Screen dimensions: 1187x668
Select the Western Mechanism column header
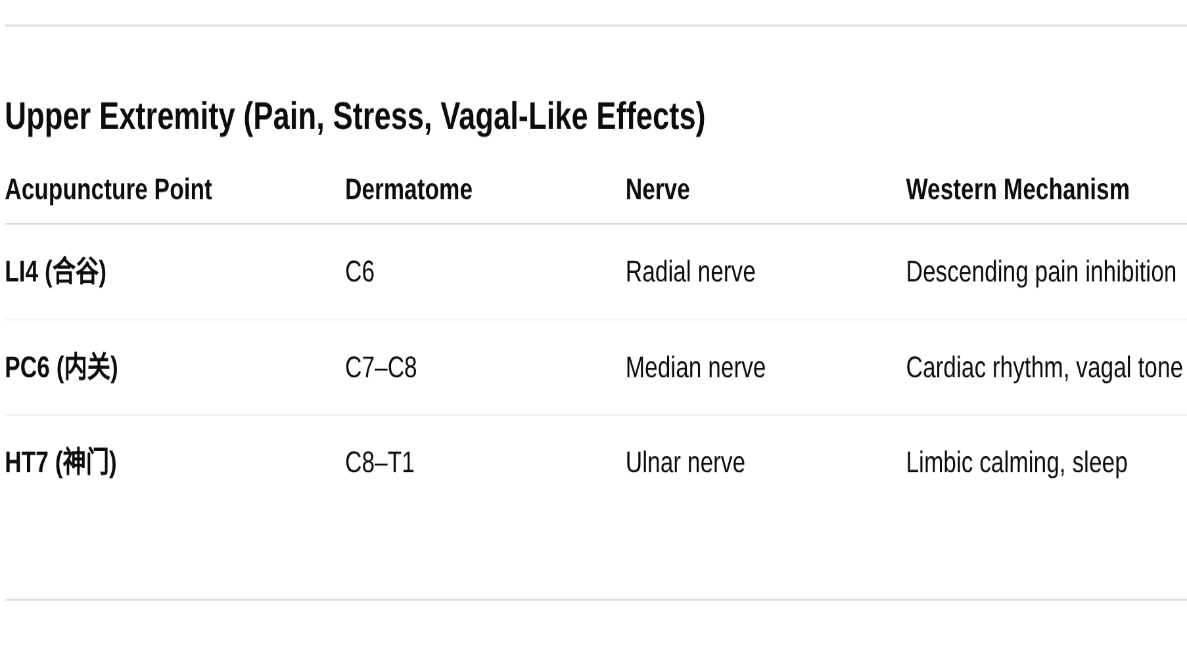(x=1017, y=190)
